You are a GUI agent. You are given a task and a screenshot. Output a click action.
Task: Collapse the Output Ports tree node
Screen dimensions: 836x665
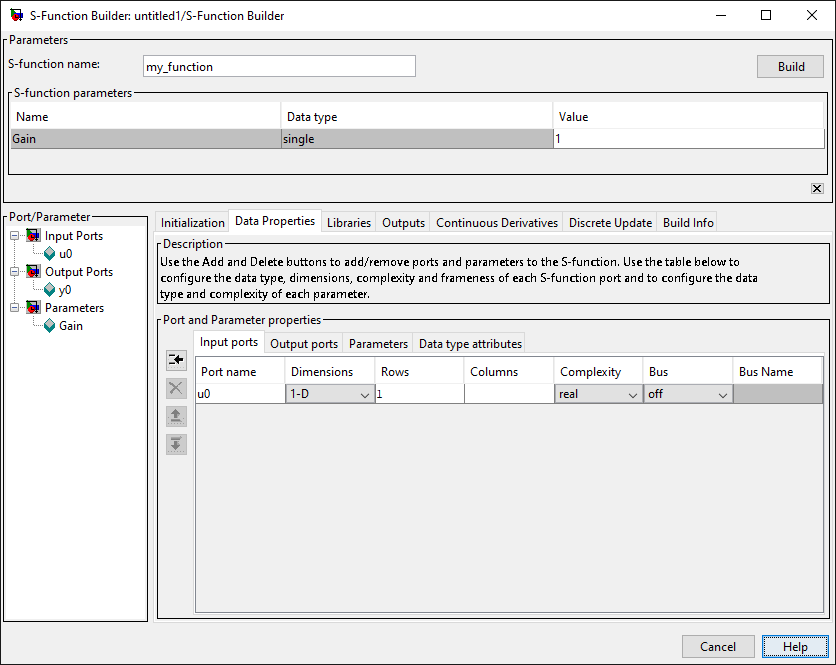(x=14, y=272)
